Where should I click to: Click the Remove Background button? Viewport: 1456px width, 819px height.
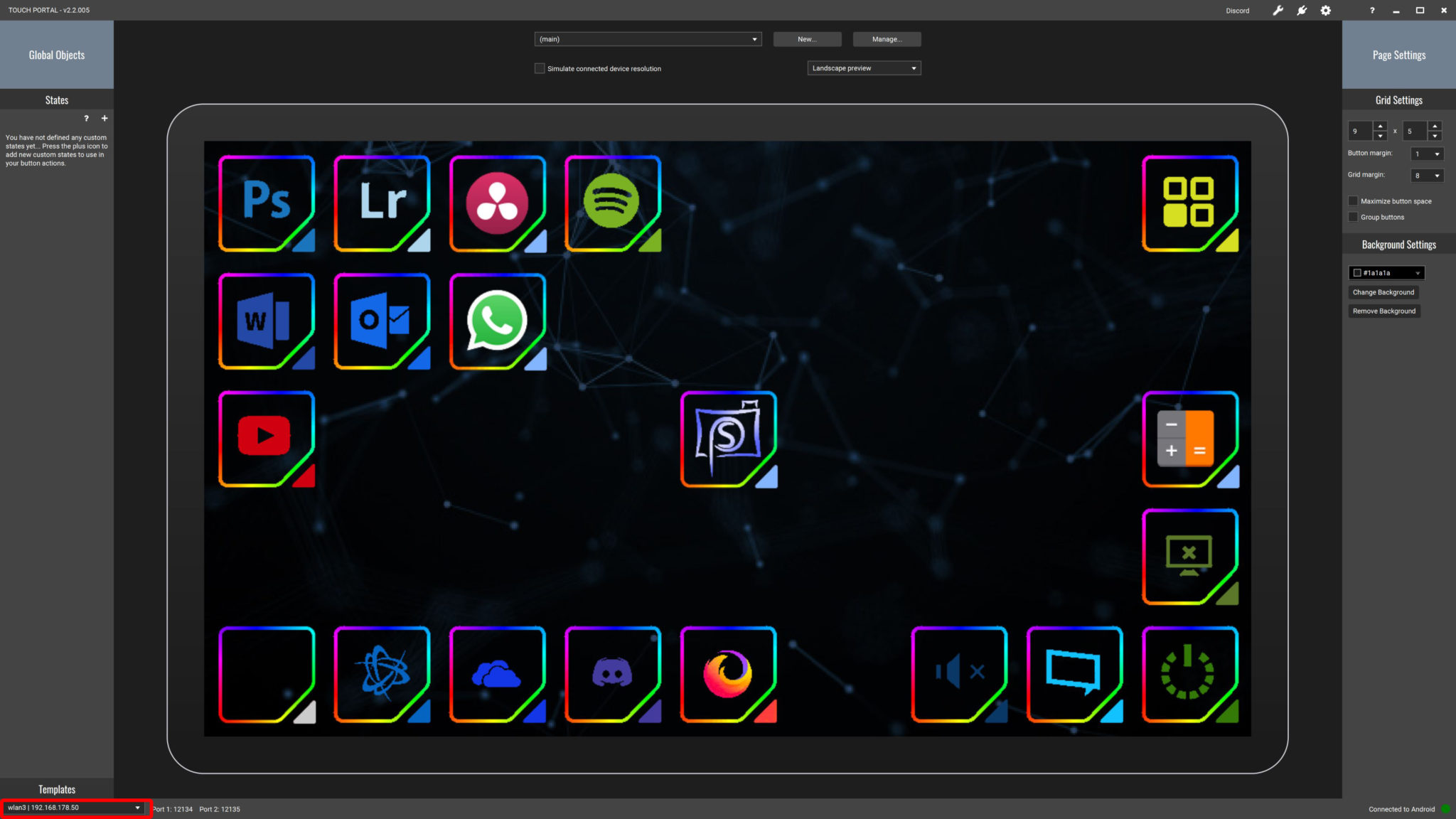[1384, 311]
